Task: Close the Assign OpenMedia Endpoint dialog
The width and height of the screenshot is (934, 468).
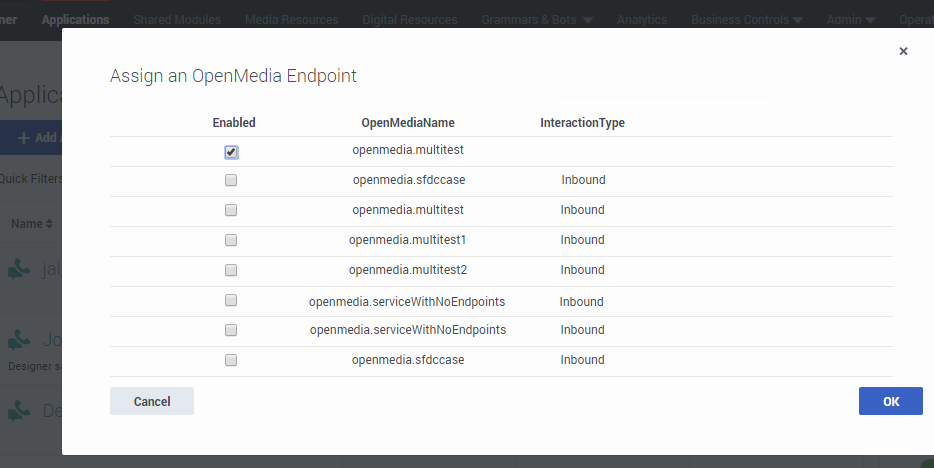Action: coord(903,51)
